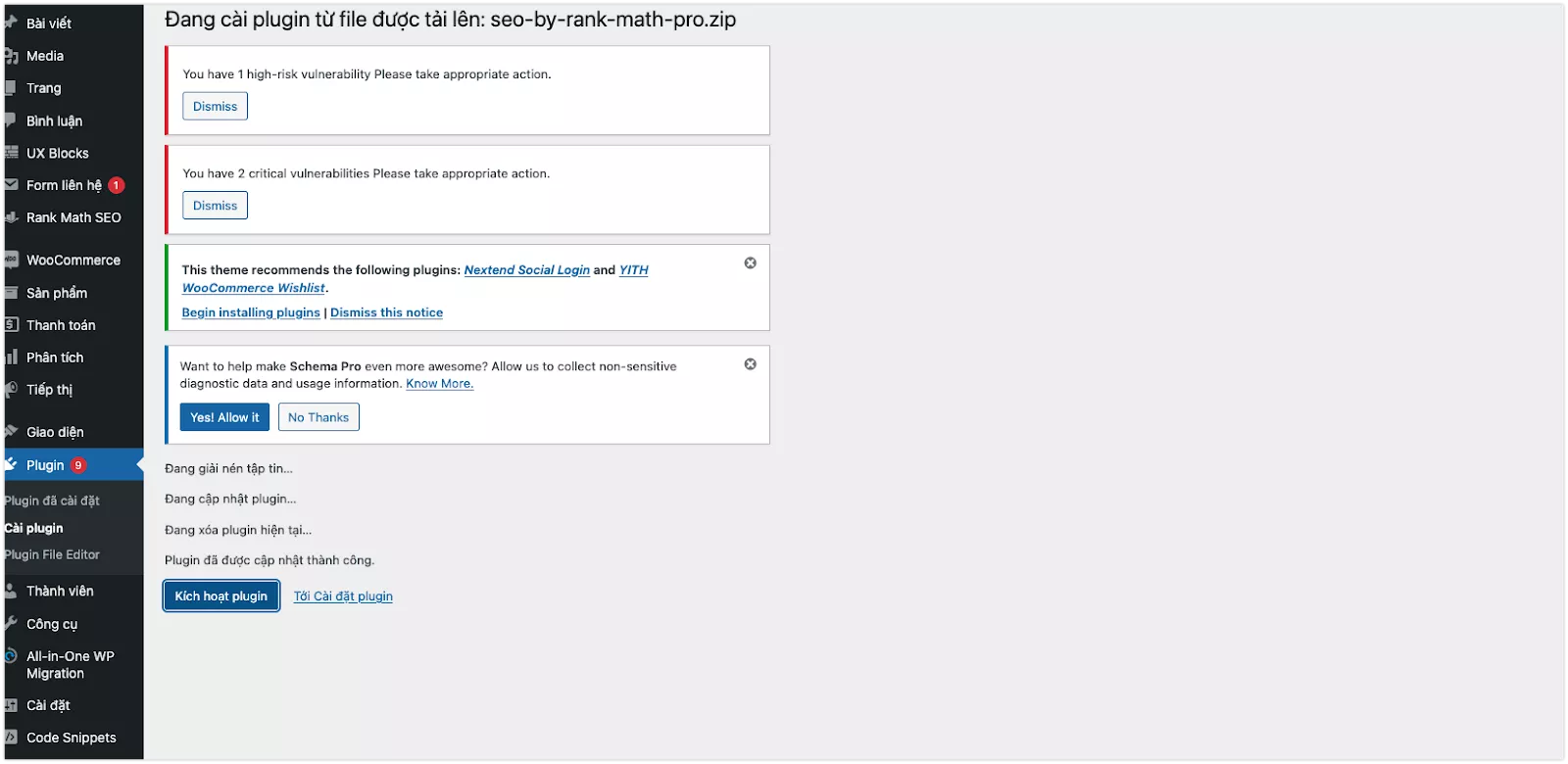Open the Nextend Social Login link

[x=526, y=269]
